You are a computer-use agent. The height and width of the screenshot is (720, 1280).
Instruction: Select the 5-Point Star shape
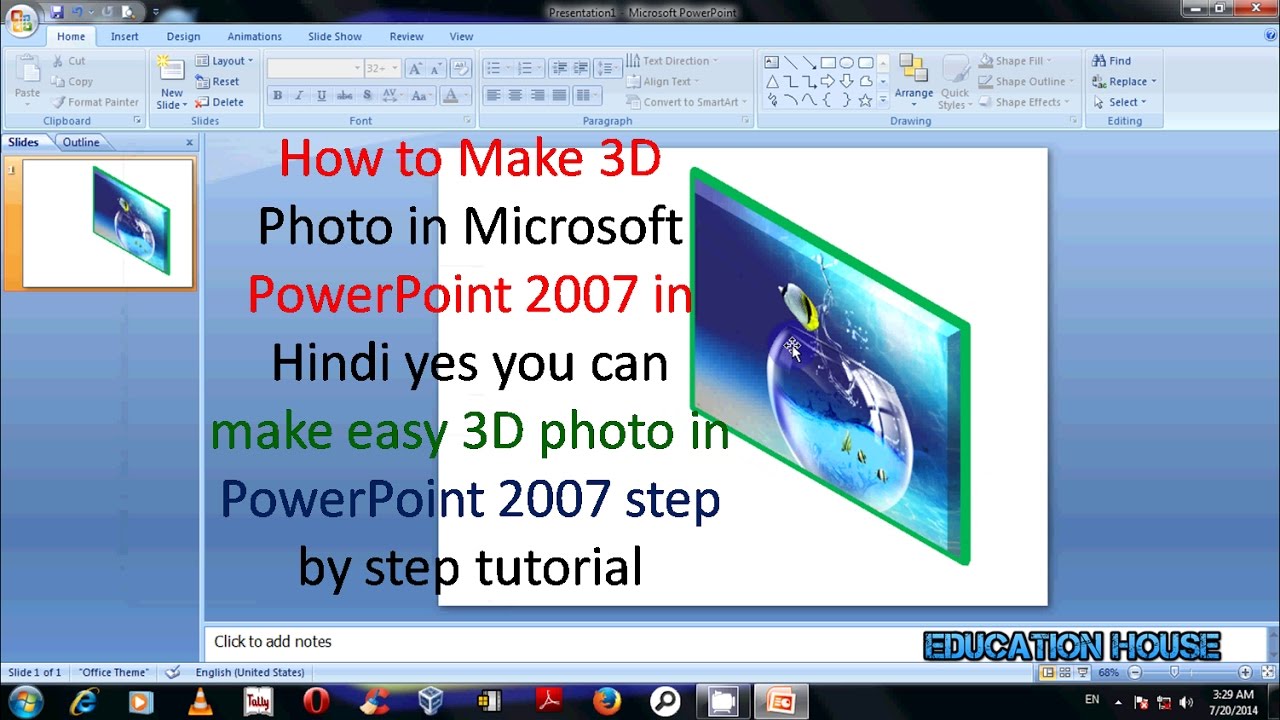point(866,100)
